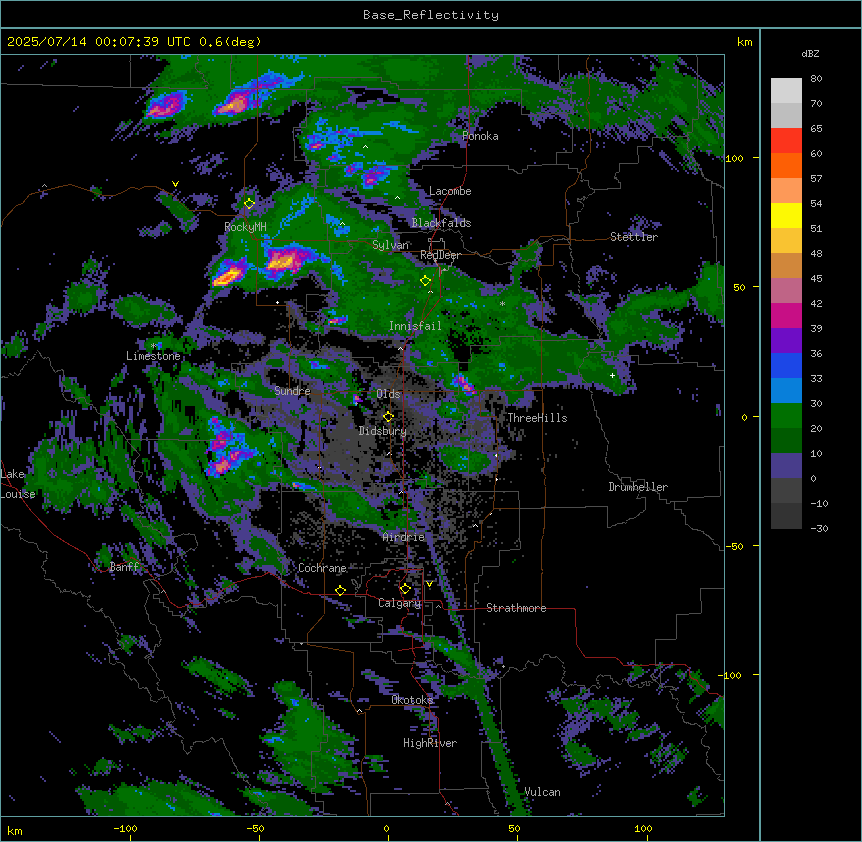The height and width of the screenshot is (842, 862).
Task: Click the km unit label on the bottom axis
Action: [x=15, y=830]
